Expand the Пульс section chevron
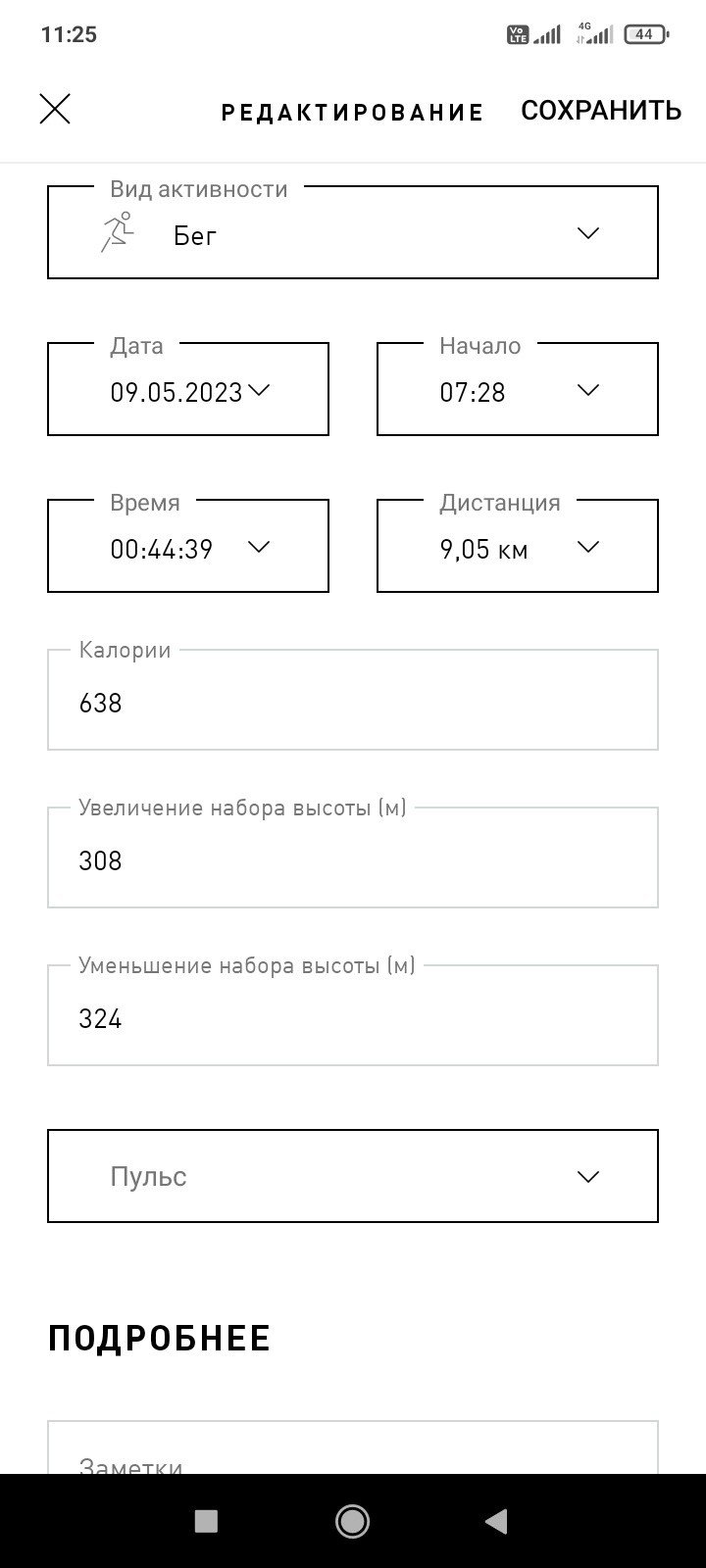This screenshot has height=1568, width=706. [588, 1177]
